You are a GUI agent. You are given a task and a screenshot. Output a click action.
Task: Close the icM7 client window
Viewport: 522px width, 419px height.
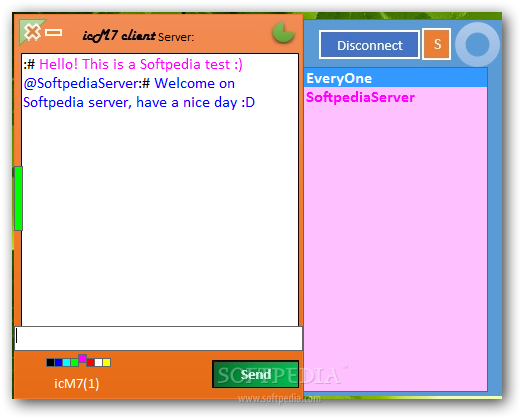(32, 32)
